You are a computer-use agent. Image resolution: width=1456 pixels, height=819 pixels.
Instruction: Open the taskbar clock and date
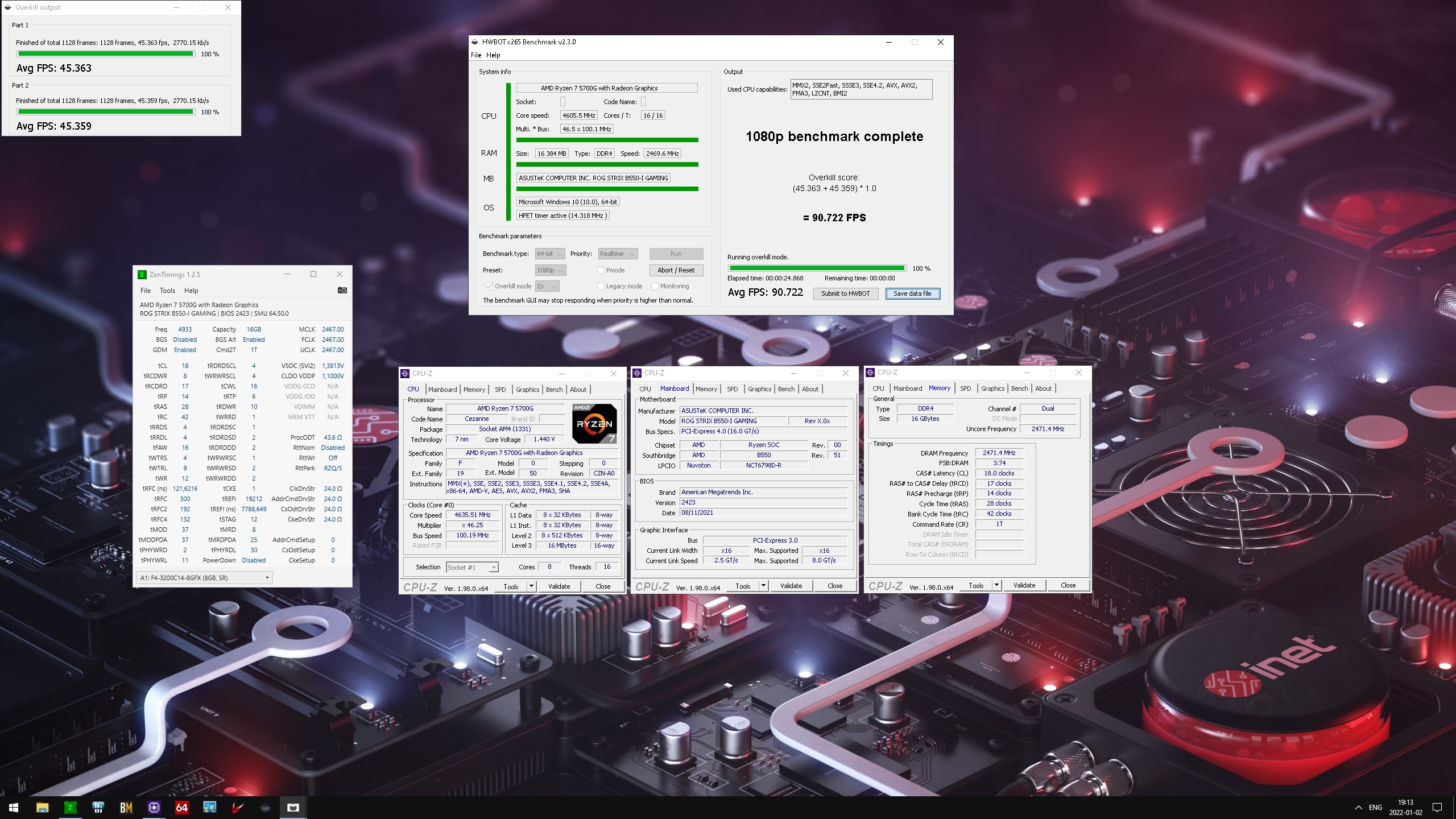tap(1405, 807)
